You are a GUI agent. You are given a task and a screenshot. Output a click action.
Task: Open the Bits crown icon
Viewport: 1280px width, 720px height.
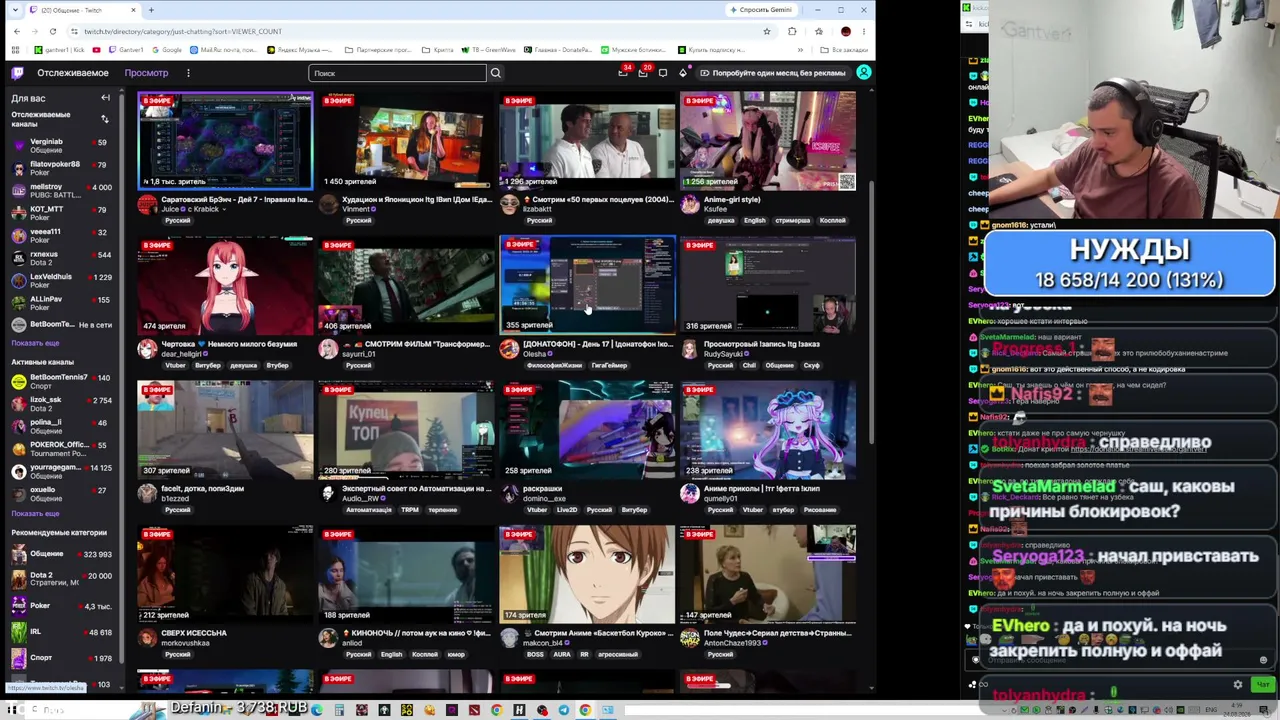point(683,73)
